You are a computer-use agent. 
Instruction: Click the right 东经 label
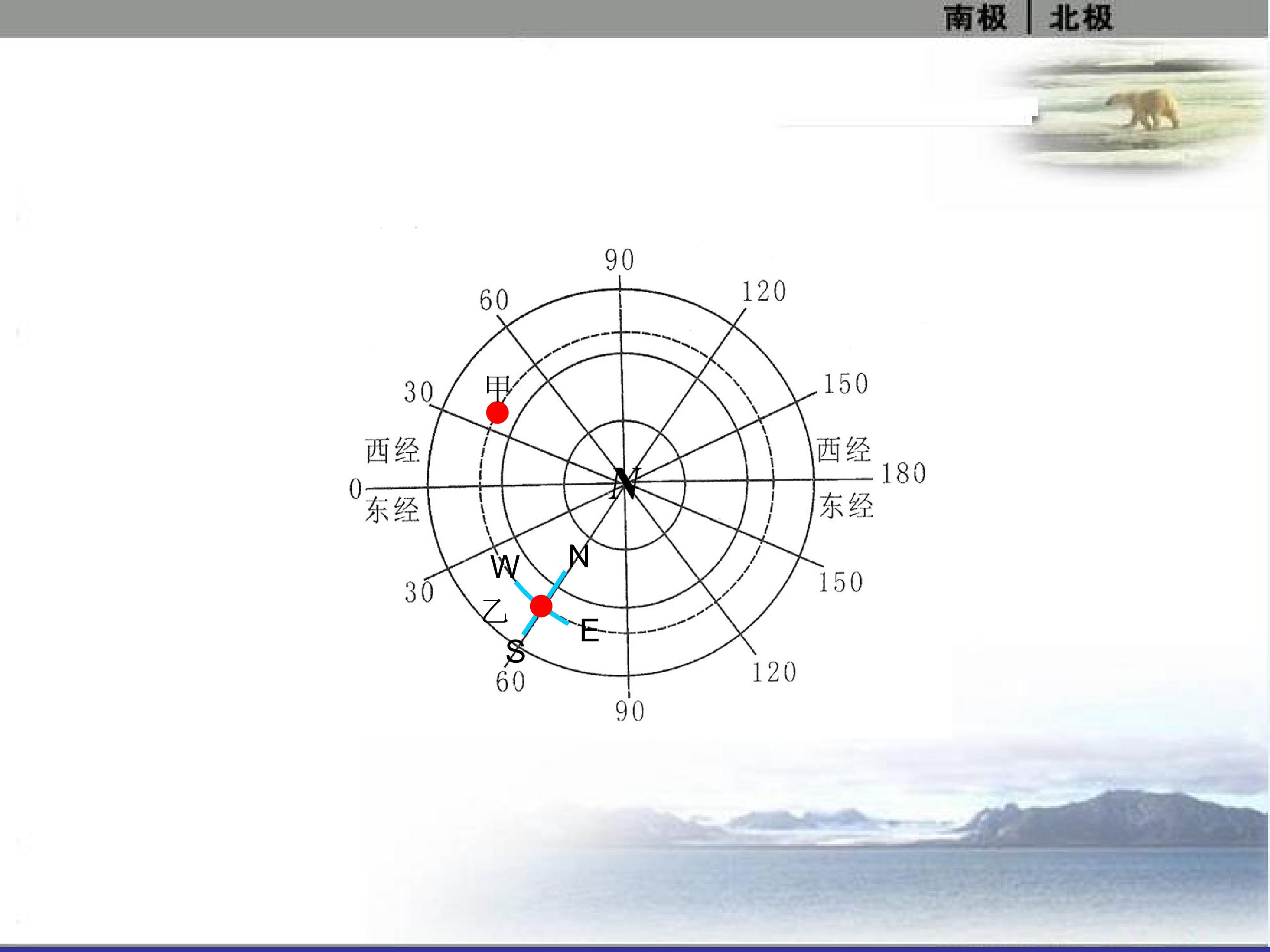tap(846, 506)
